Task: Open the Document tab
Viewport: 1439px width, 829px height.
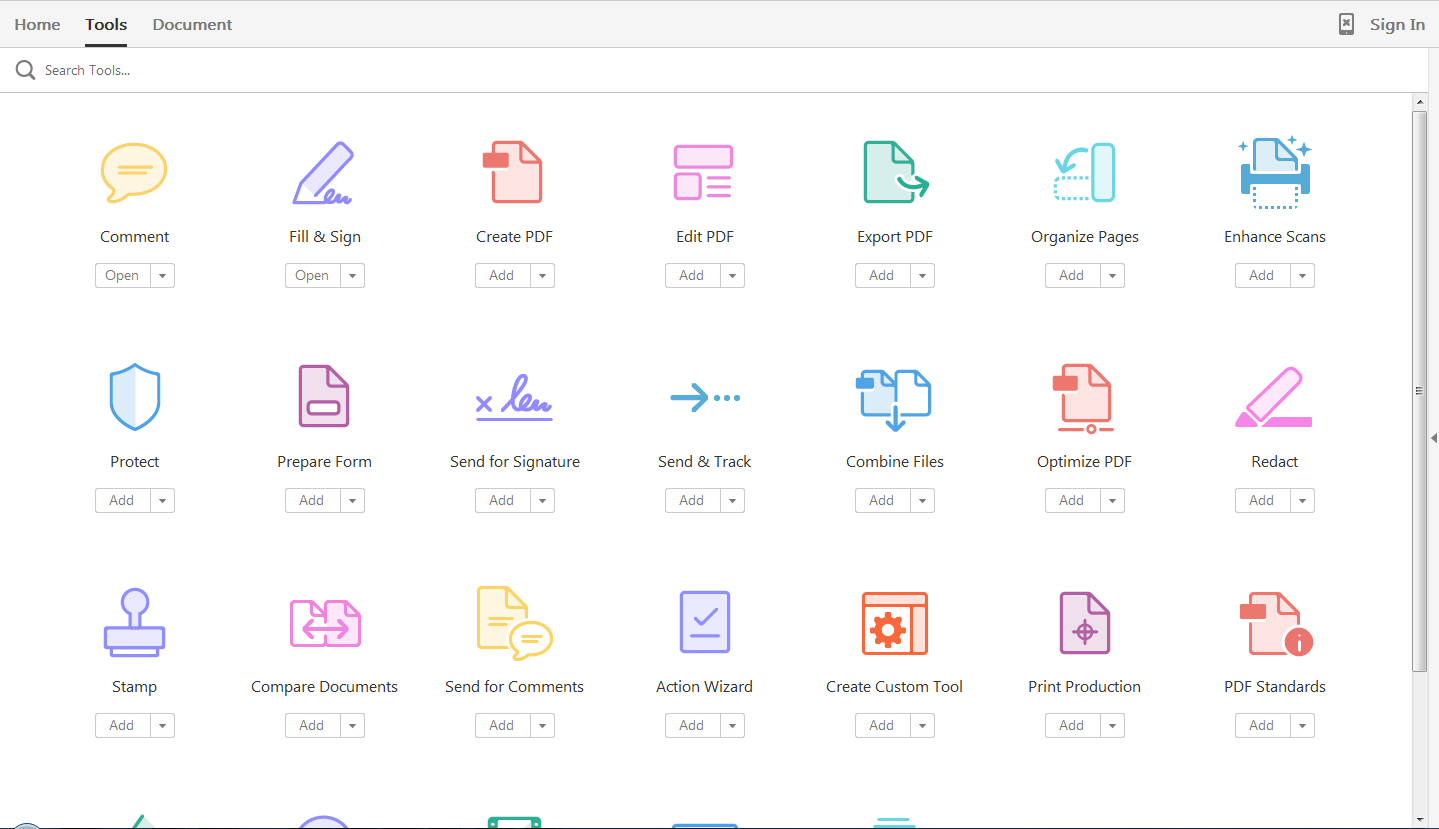Action: pyautogui.click(x=191, y=24)
